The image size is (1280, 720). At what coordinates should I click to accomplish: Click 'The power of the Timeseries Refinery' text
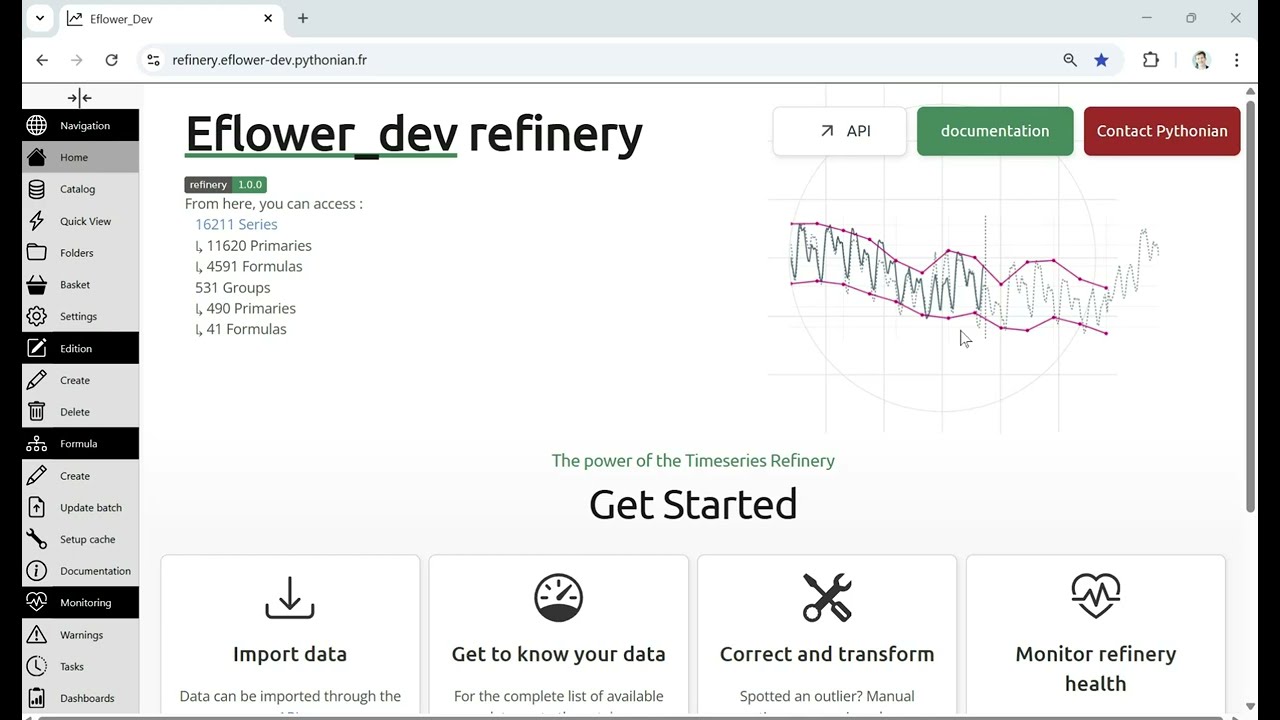click(693, 461)
